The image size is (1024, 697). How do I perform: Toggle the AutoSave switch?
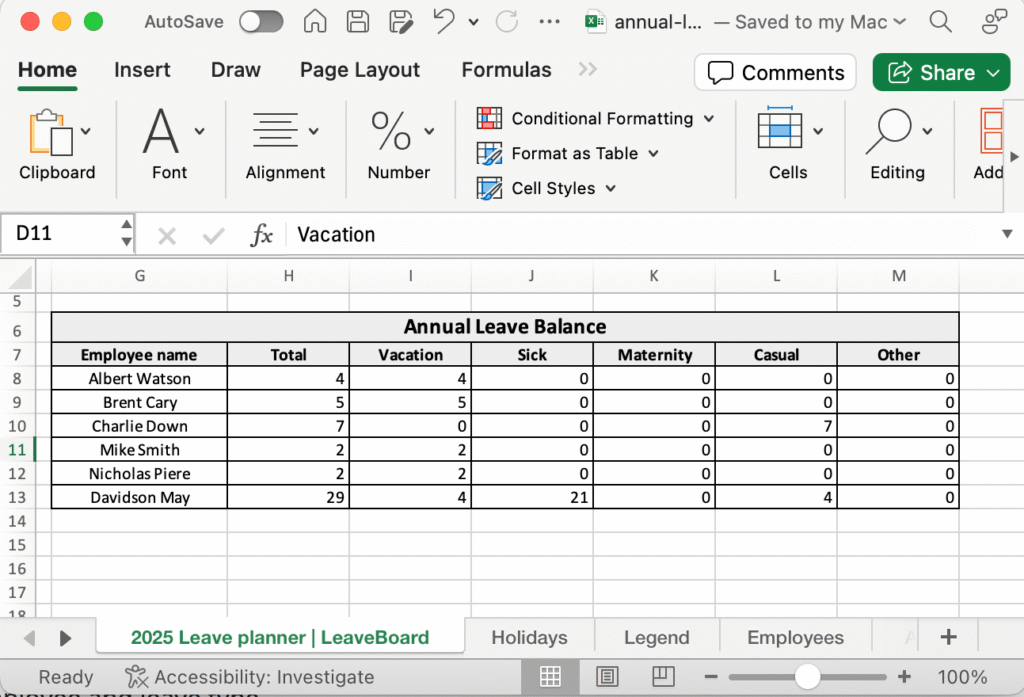click(260, 21)
